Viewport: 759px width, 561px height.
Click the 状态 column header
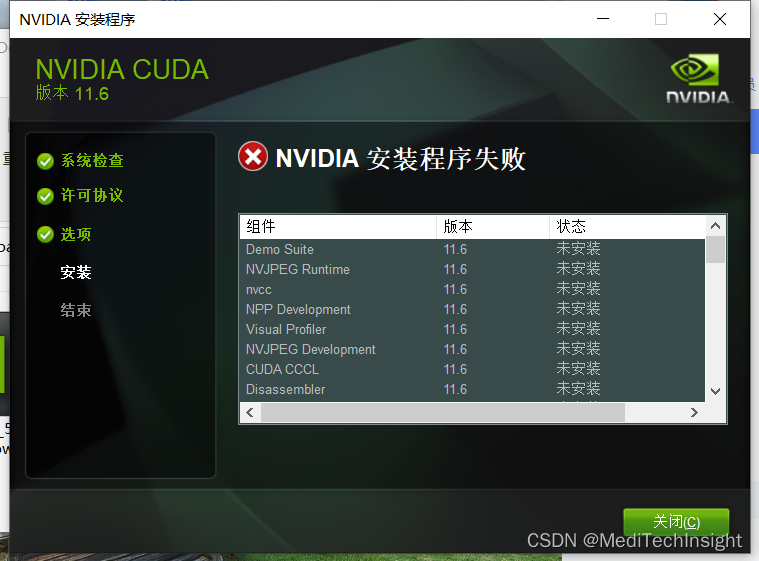coord(627,227)
